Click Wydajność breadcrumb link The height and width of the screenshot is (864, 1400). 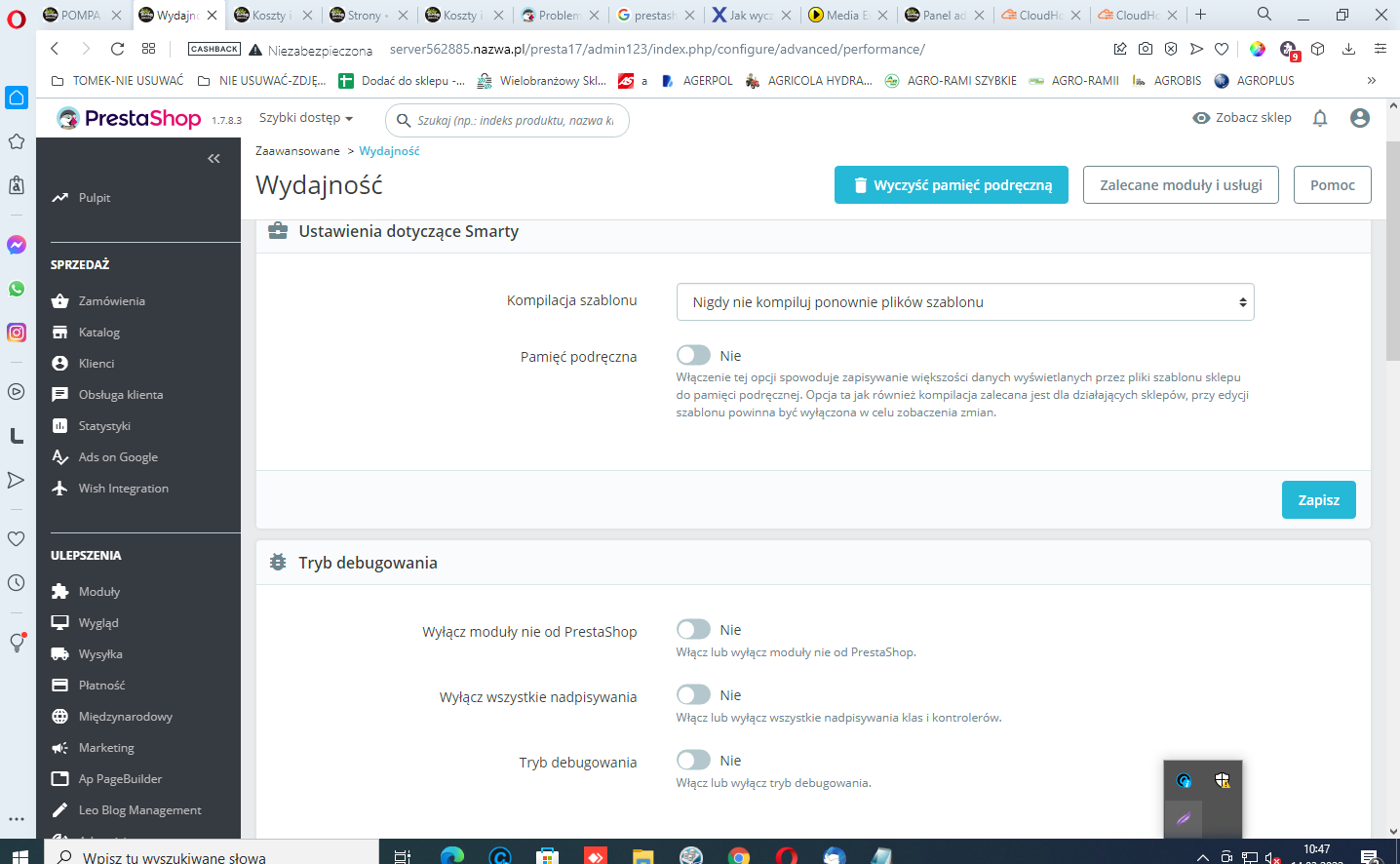point(389,151)
